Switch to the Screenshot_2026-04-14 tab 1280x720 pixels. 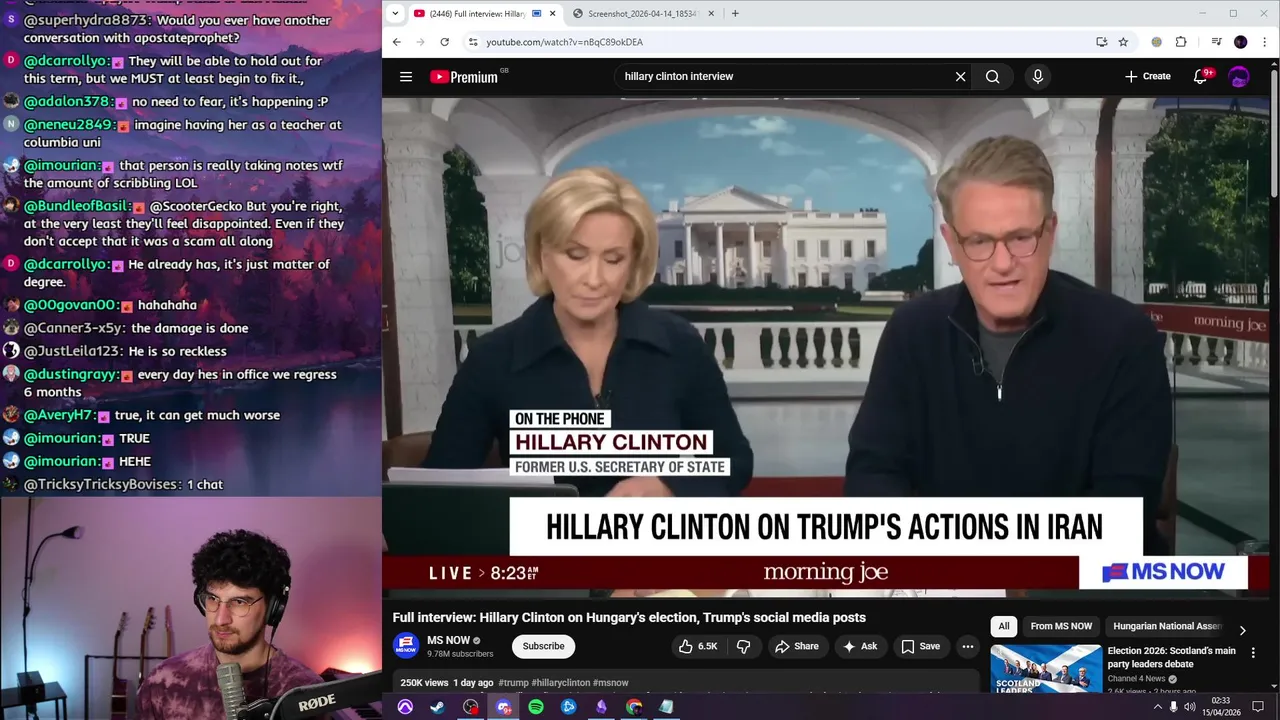coord(642,13)
